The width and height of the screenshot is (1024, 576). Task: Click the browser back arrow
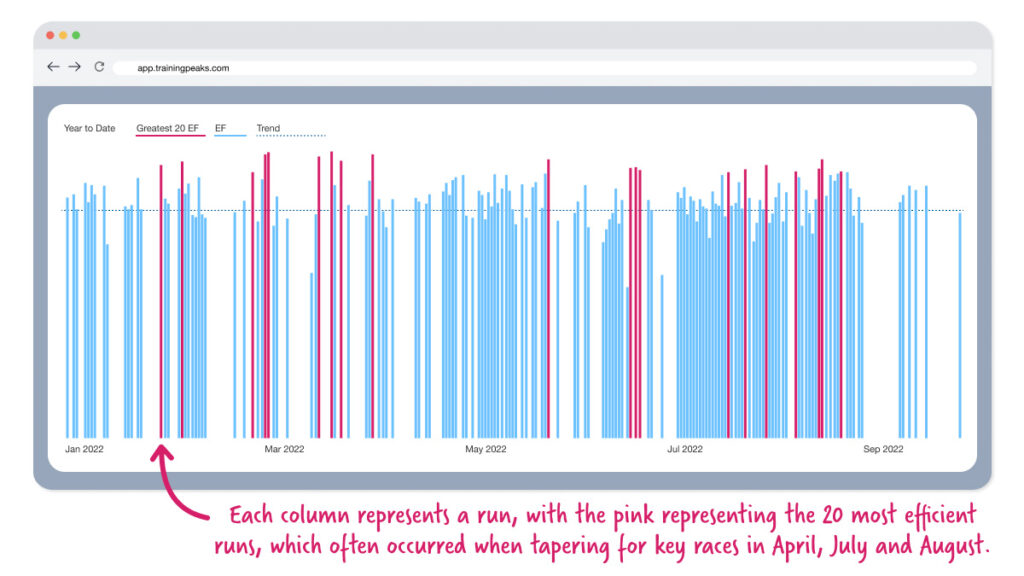point(53,67)
